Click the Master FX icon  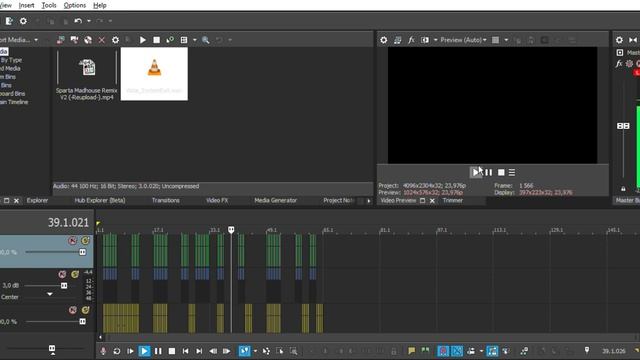[x=619, y=63]
